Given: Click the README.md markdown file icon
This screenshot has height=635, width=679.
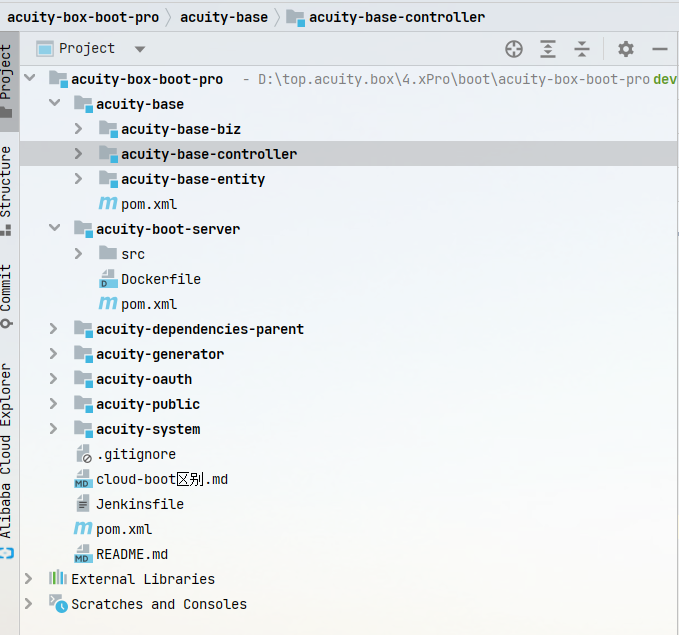Looking at the screenshot, I should [x=83, y=554].
